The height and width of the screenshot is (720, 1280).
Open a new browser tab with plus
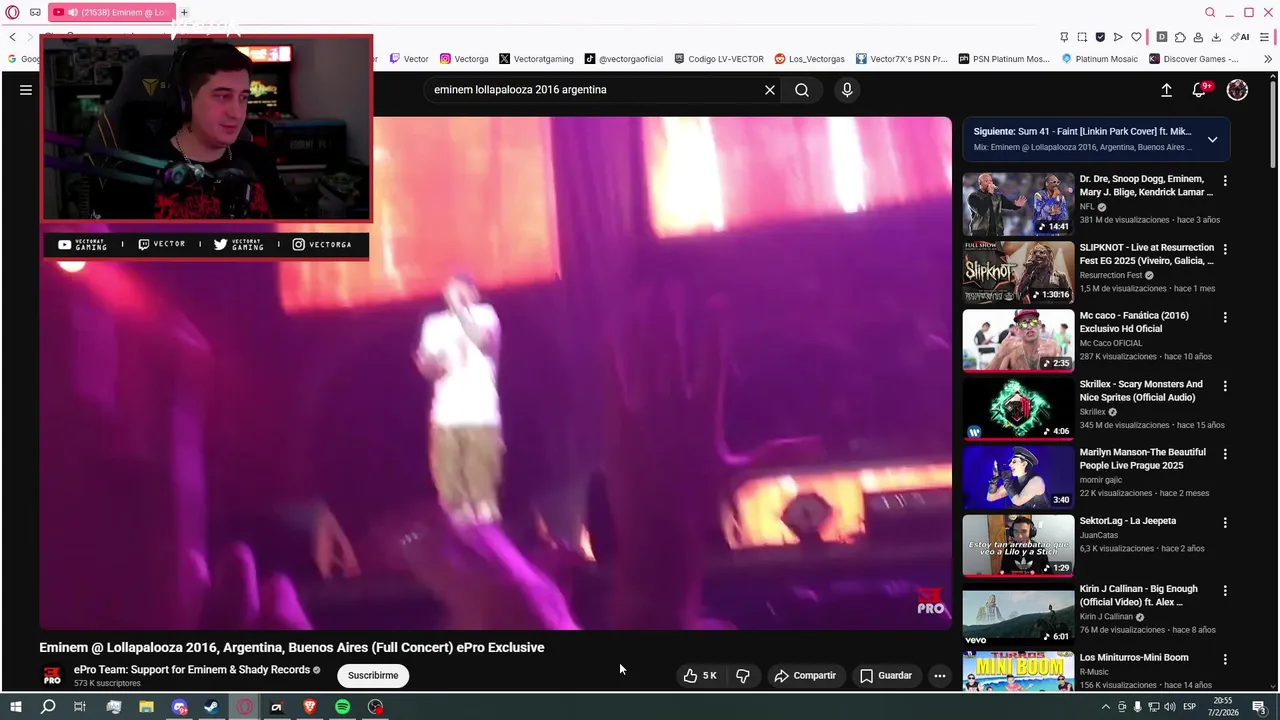pos(184,12)
